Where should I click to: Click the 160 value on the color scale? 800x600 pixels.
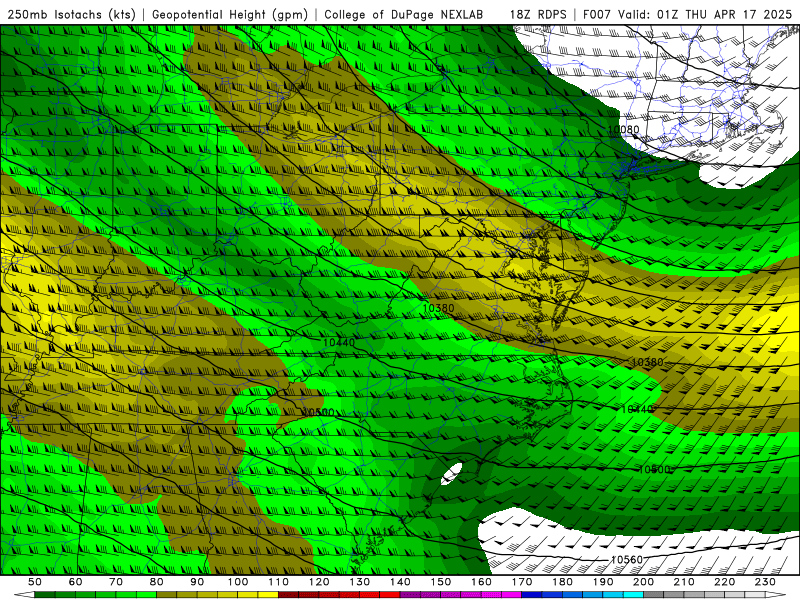(482, 582)
